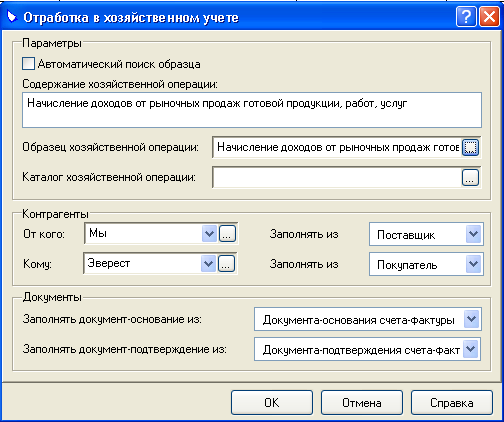Expand the От кого dropdown showing Мы
Viewport: 504px width, 422px height.
pos(209,234)
